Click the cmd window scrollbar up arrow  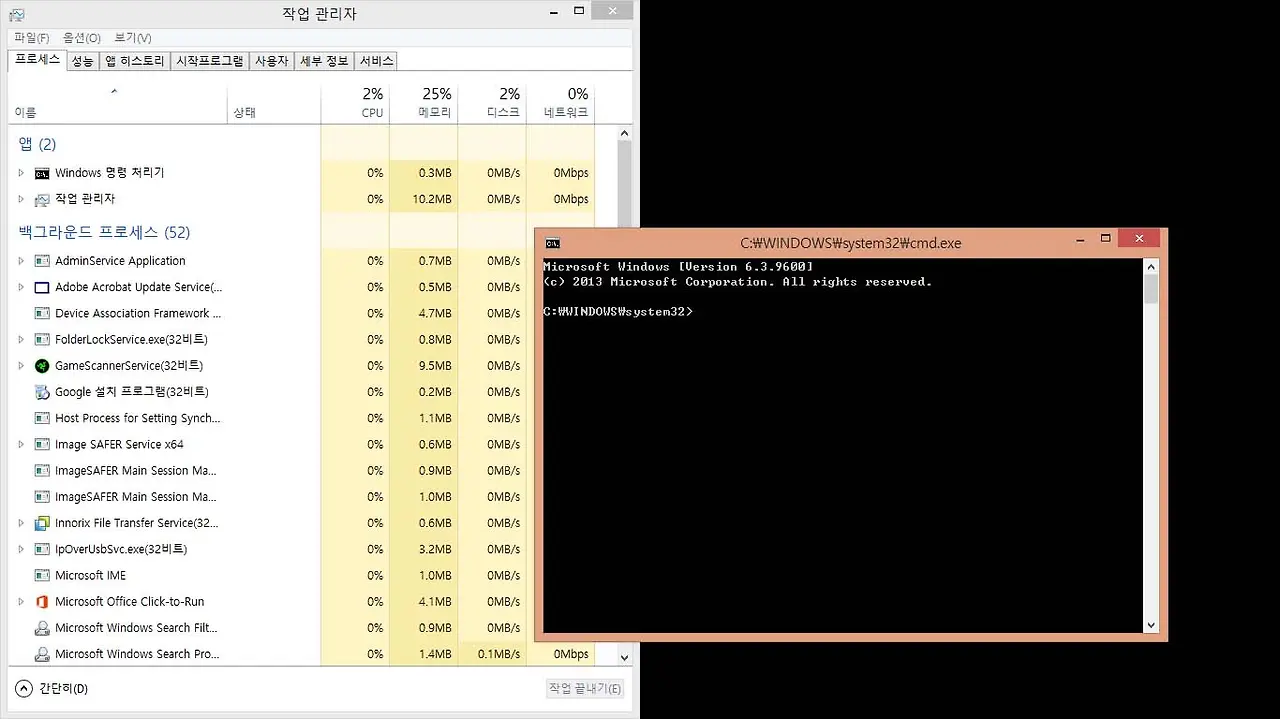1151,267
